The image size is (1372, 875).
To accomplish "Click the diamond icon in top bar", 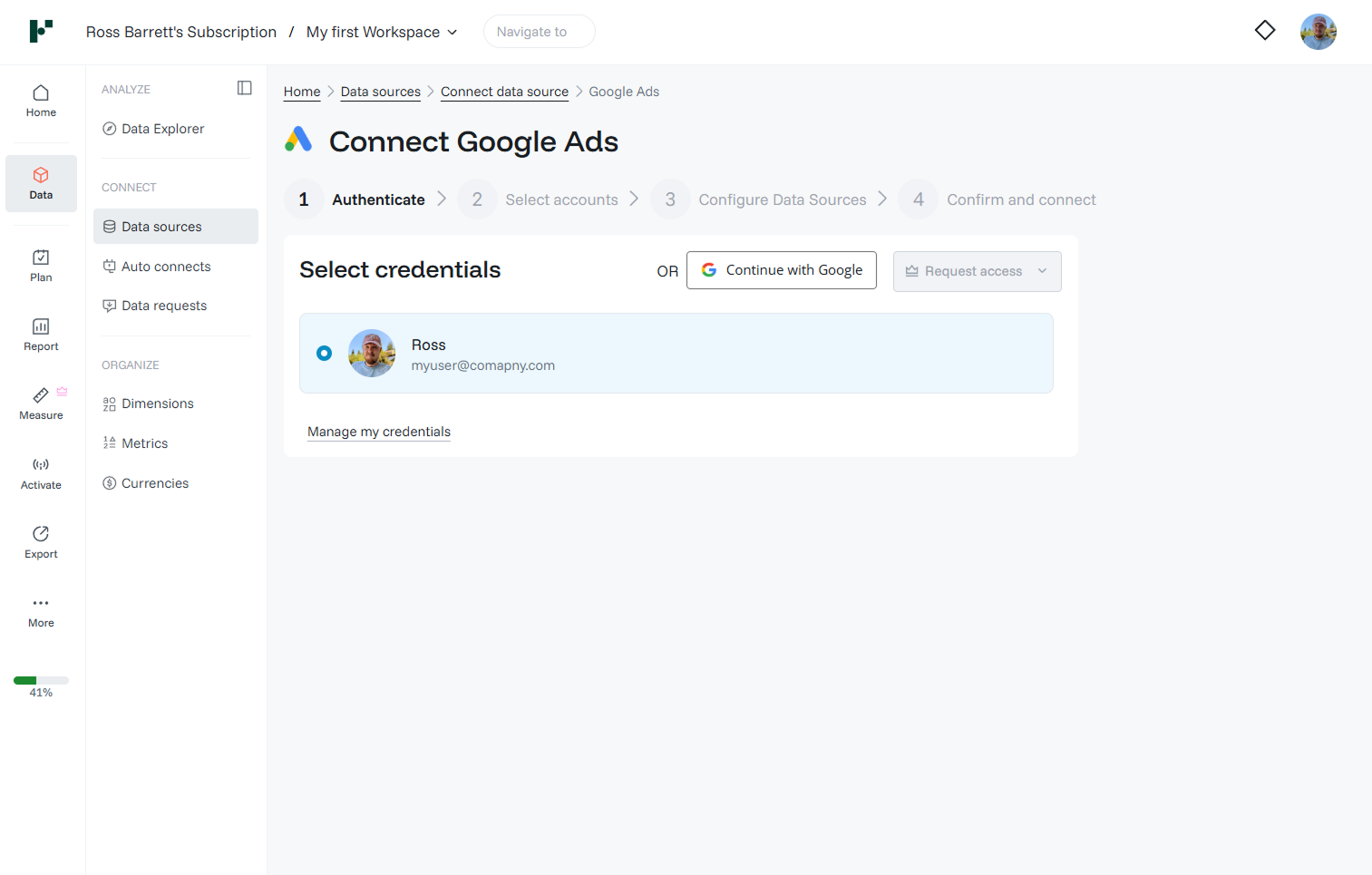I will pos(1265,31).
